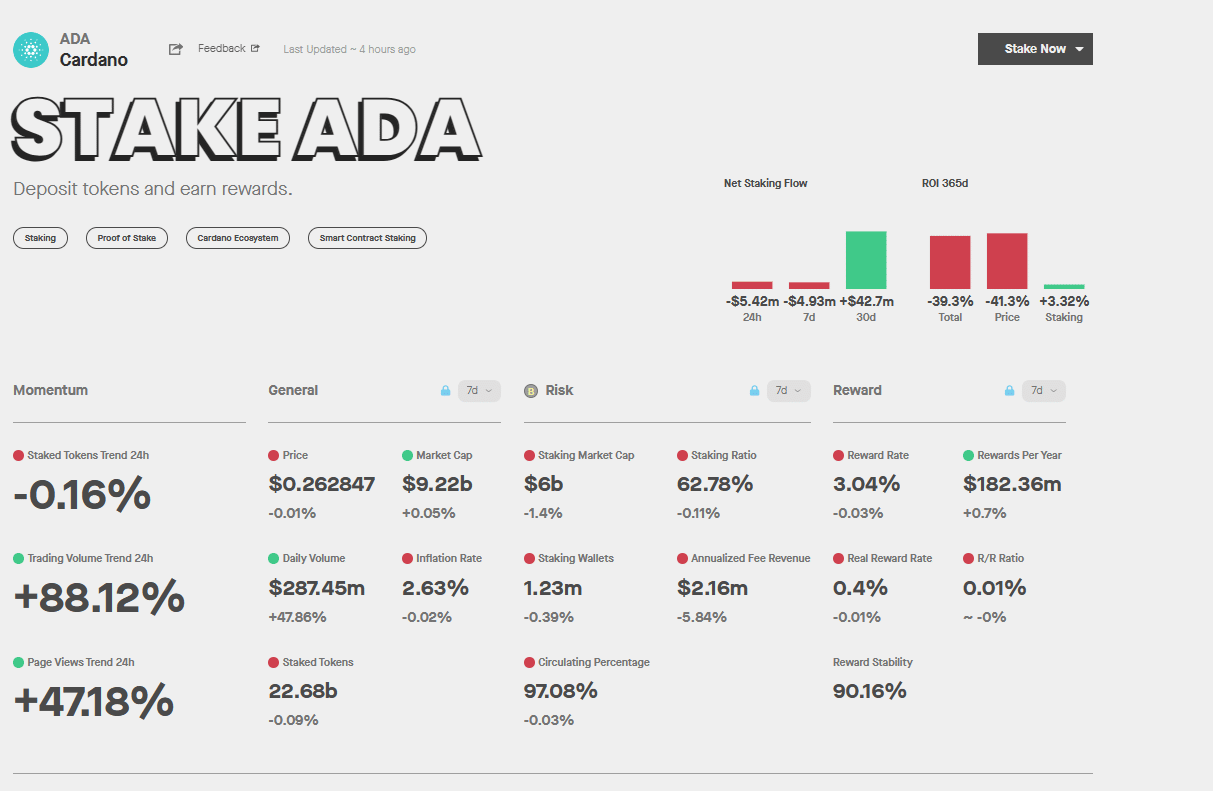
Task: Click the $0.262847 price value
Action: (322, 484)
